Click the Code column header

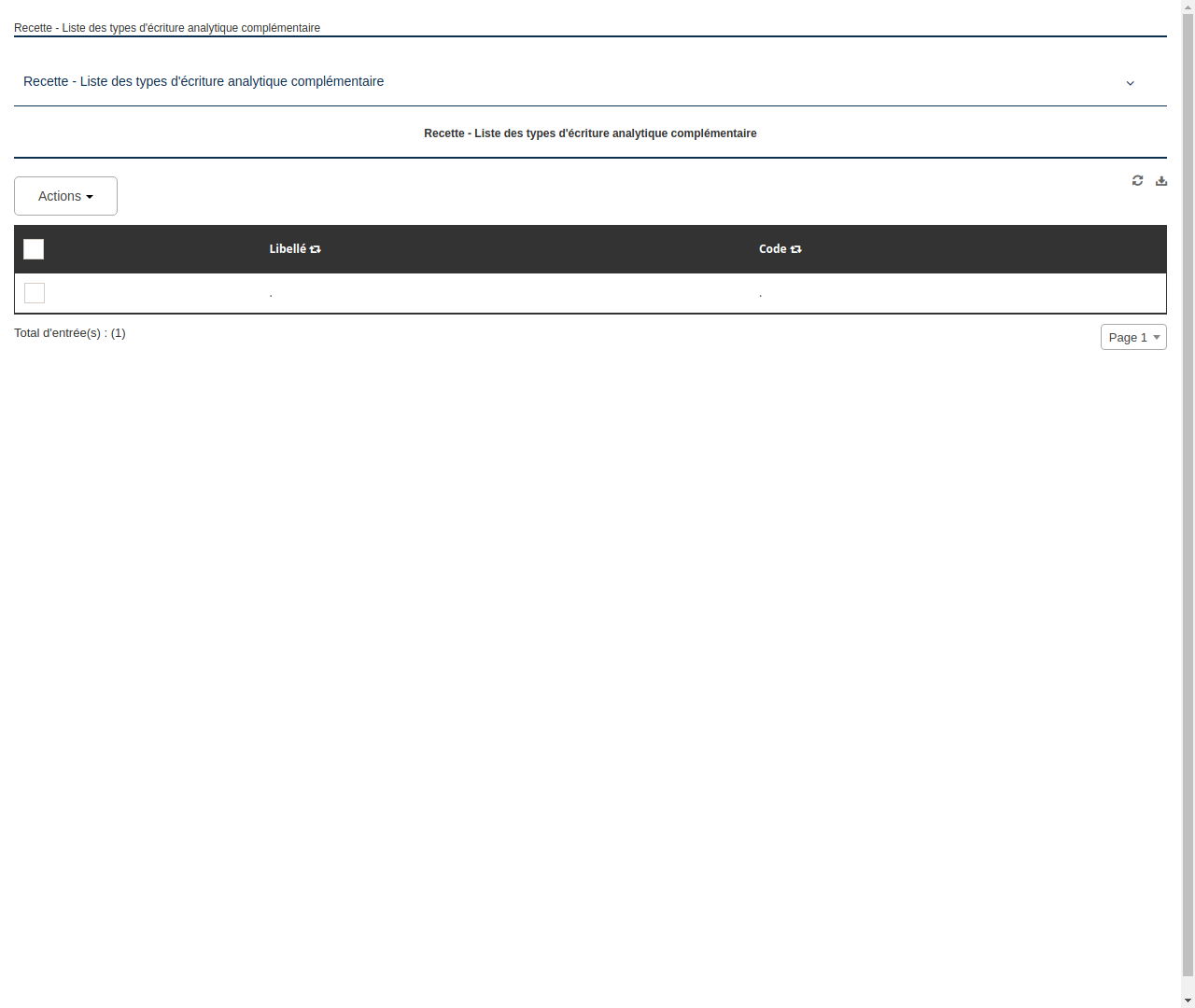tap(773, 249)
